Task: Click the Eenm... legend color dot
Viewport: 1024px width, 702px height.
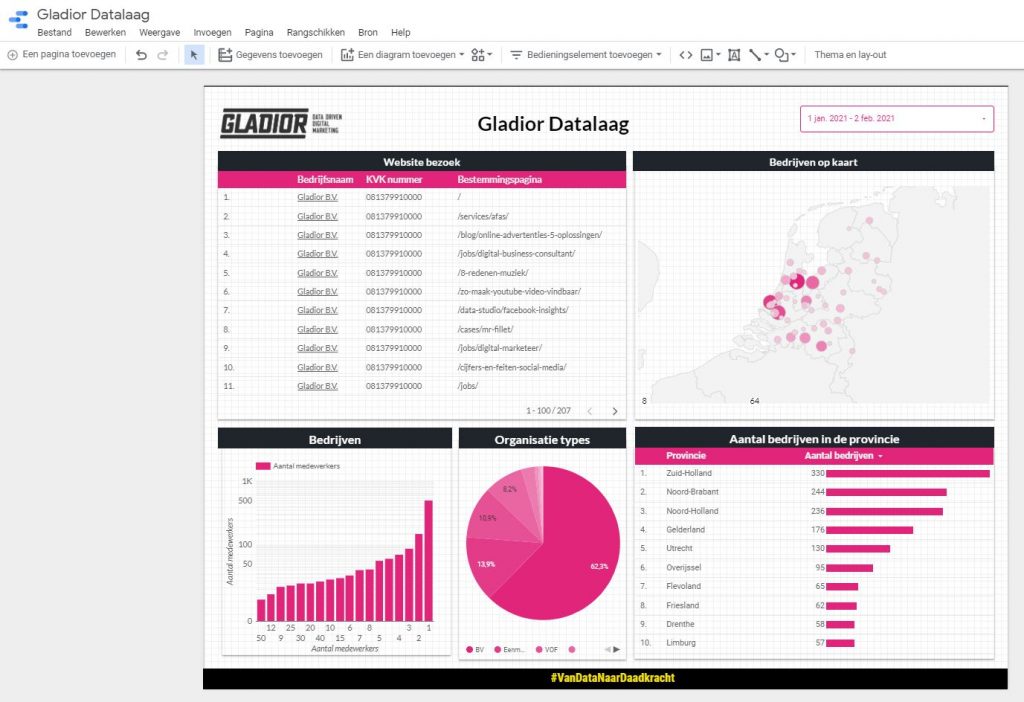Action: point(498,650)
